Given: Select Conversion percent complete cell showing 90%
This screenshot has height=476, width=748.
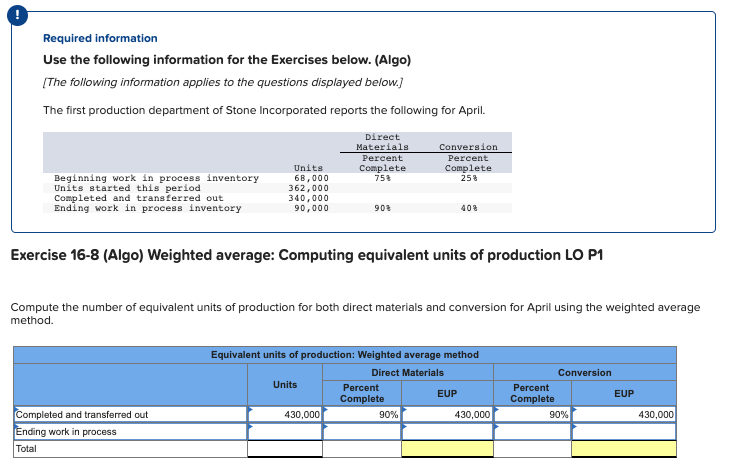Looking at the screenshot, I should tap(532, 414).
